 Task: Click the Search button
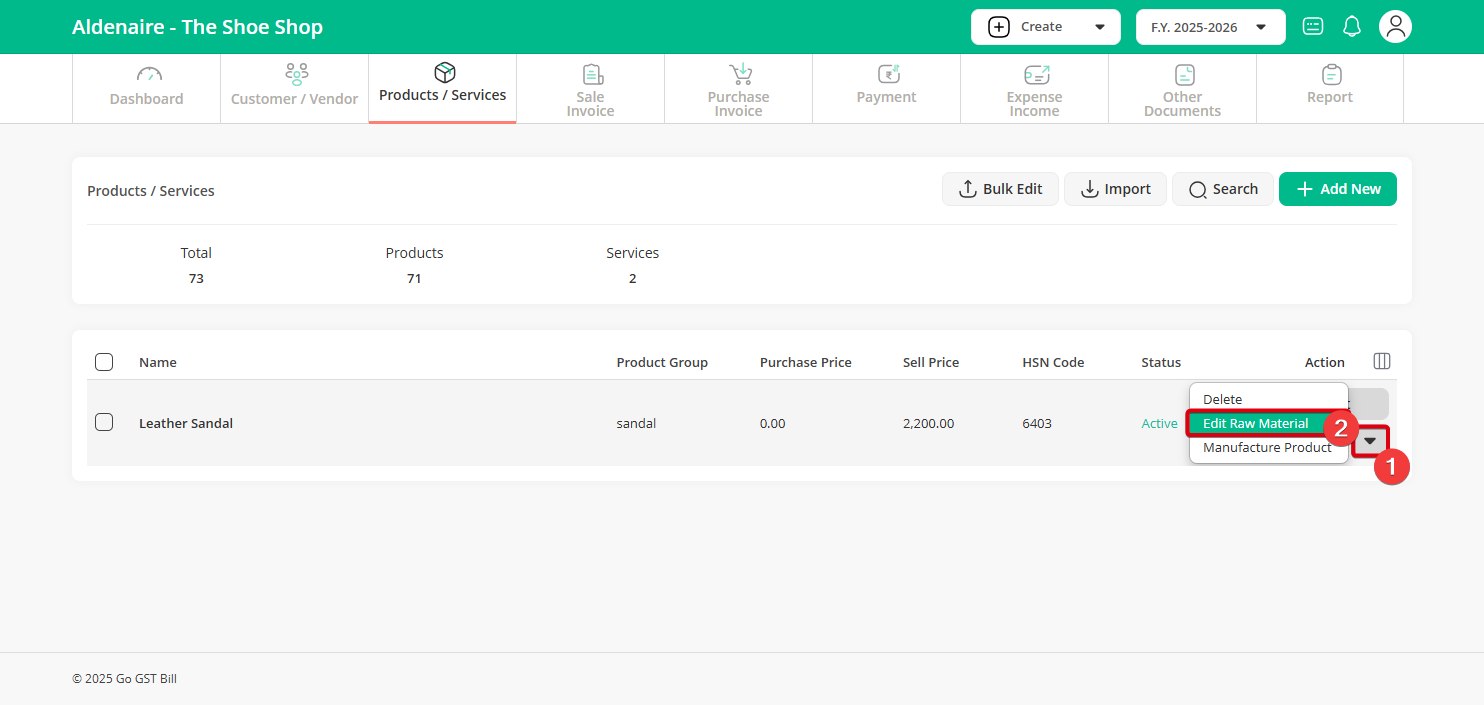point(1222,189)
